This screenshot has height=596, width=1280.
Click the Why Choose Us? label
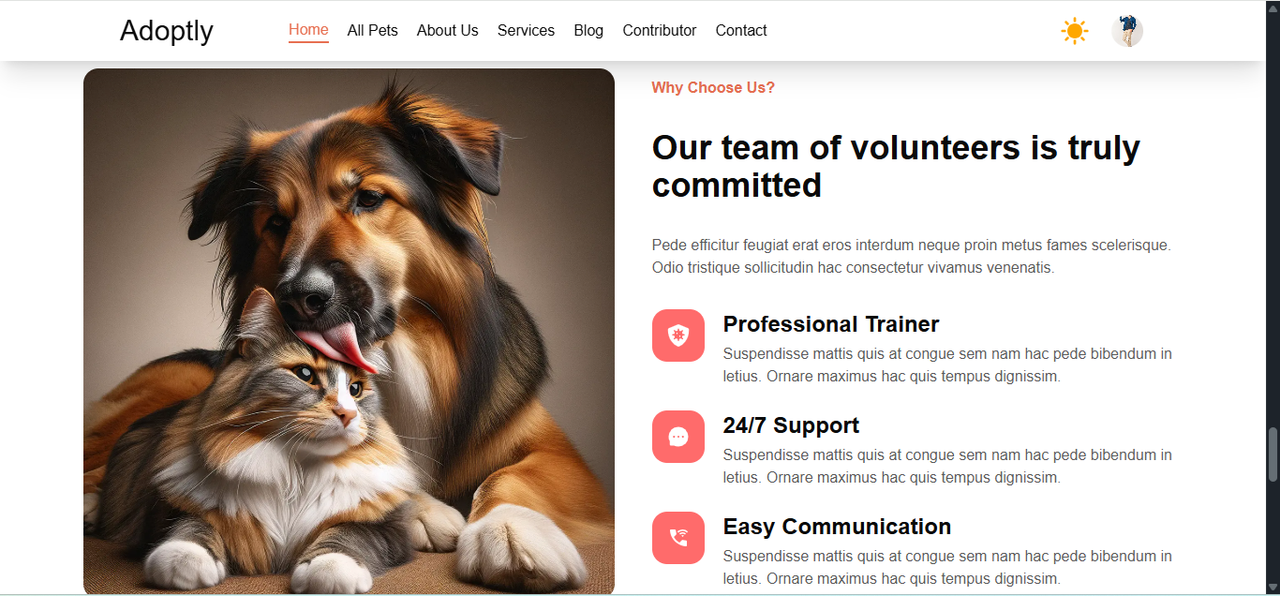713,88
